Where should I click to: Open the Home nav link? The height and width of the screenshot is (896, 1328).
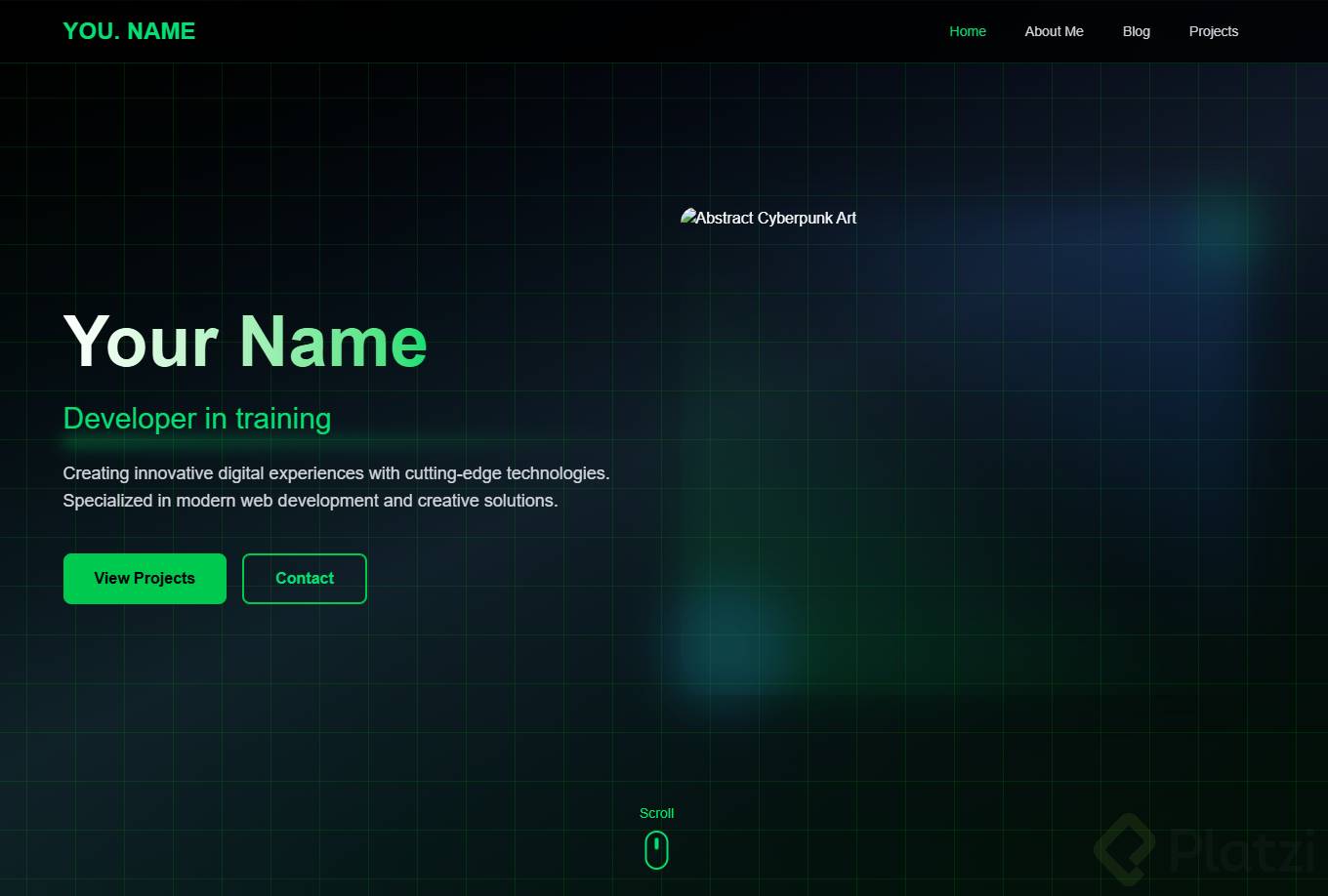968,31
